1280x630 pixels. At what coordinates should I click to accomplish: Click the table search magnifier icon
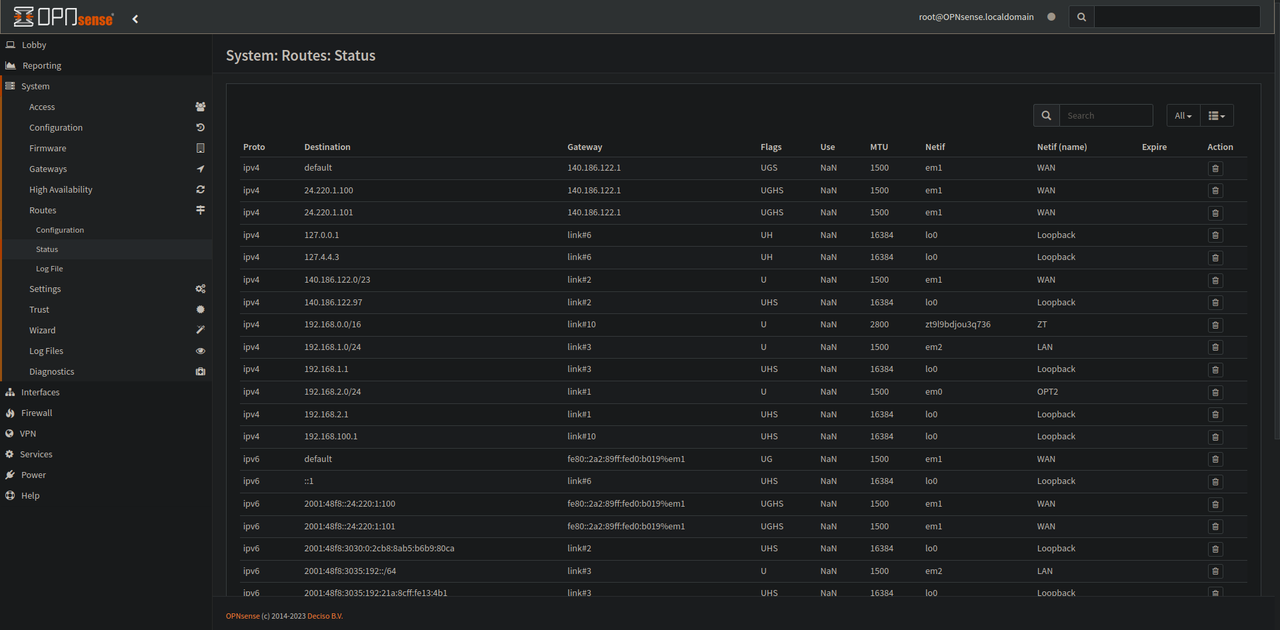pyautogui.click(x=1046, y=115)
